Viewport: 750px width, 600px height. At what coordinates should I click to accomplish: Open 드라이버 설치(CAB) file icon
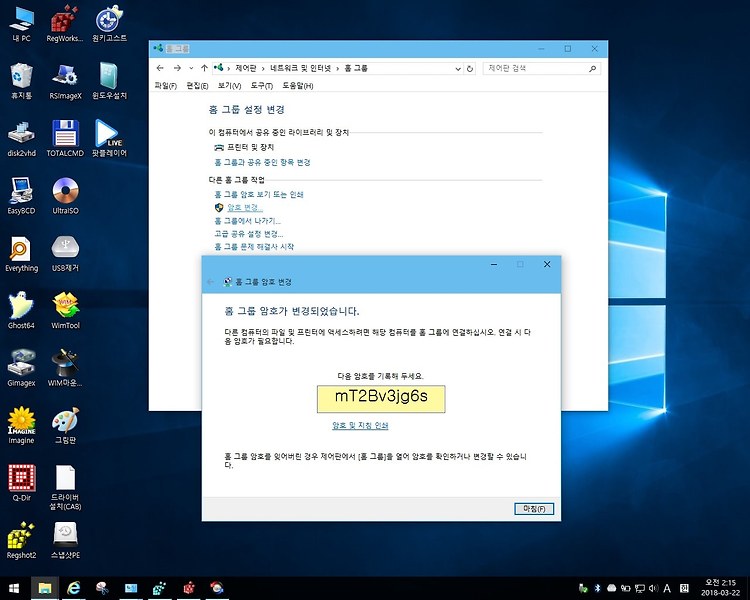(66, 488)
